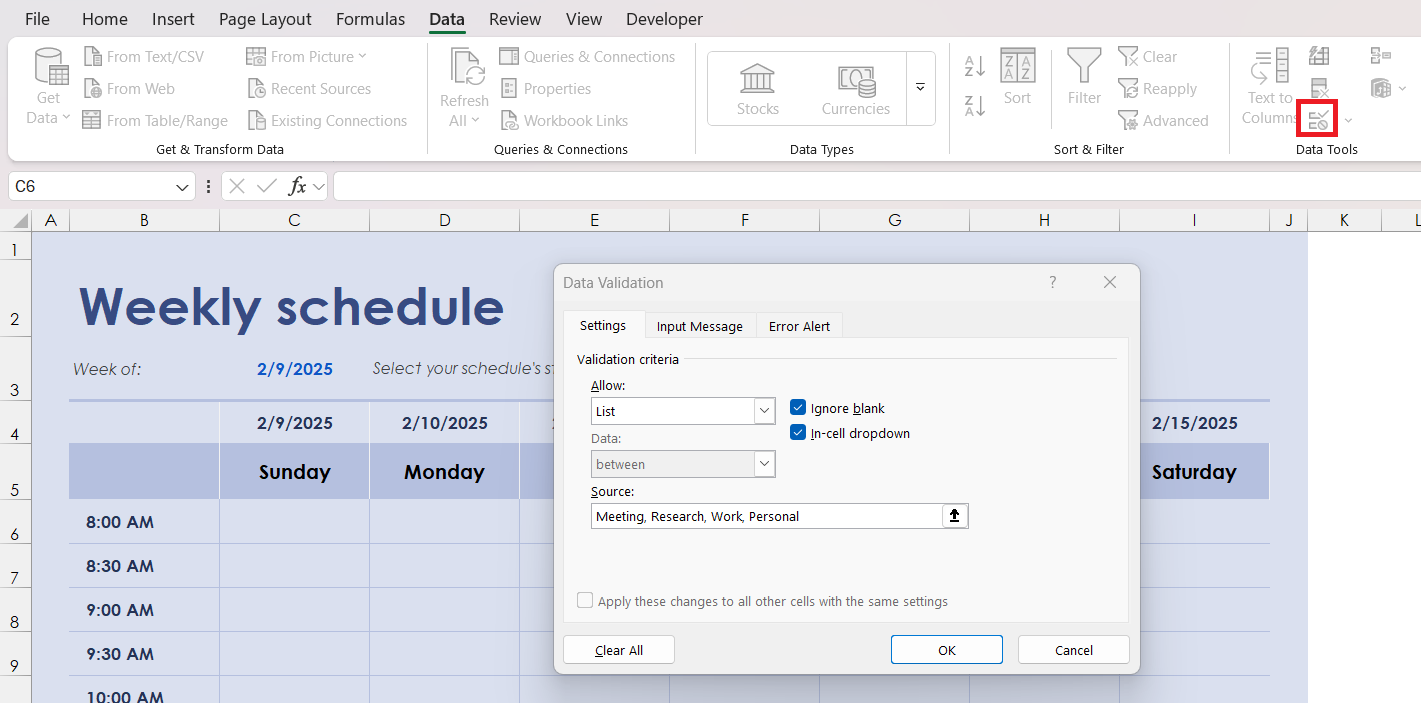Open the Name Box dropdown arrow

[183, 187]
